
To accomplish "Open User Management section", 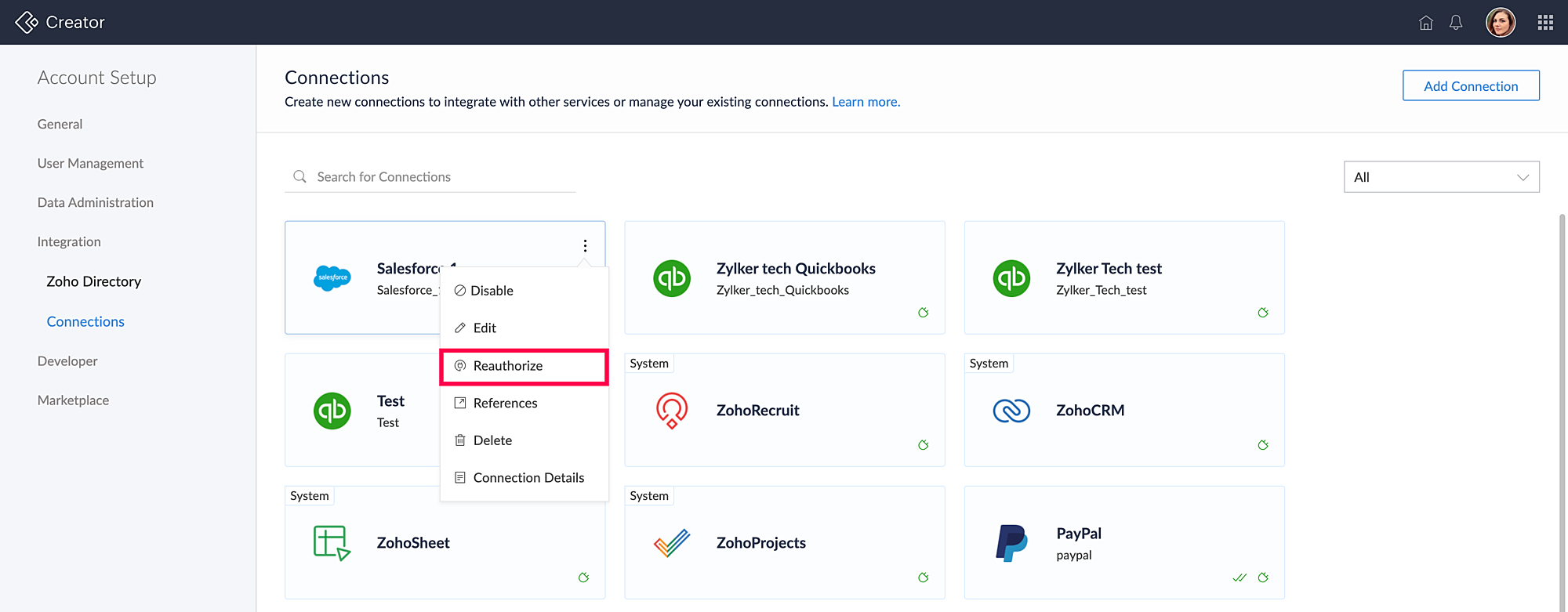I will pos(90,163).
